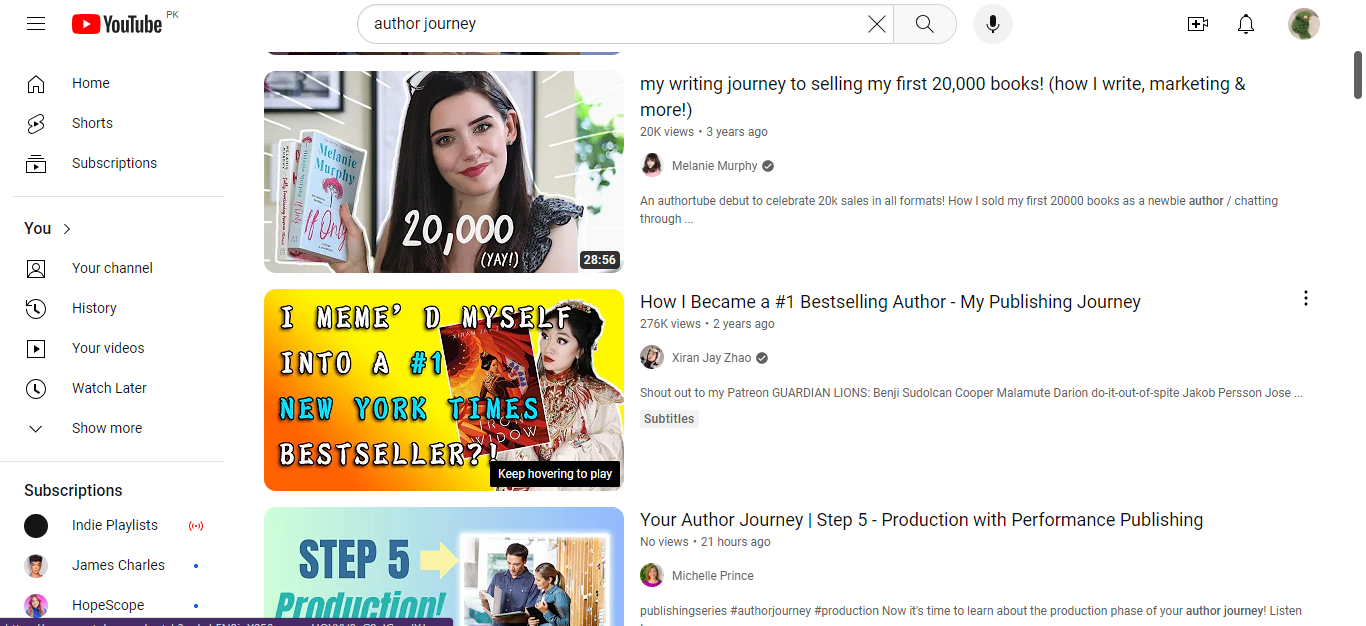Open How I Became #1 Bestselling Author title
The height and width of the screenshot is (626, 1366).
point(890,302)
